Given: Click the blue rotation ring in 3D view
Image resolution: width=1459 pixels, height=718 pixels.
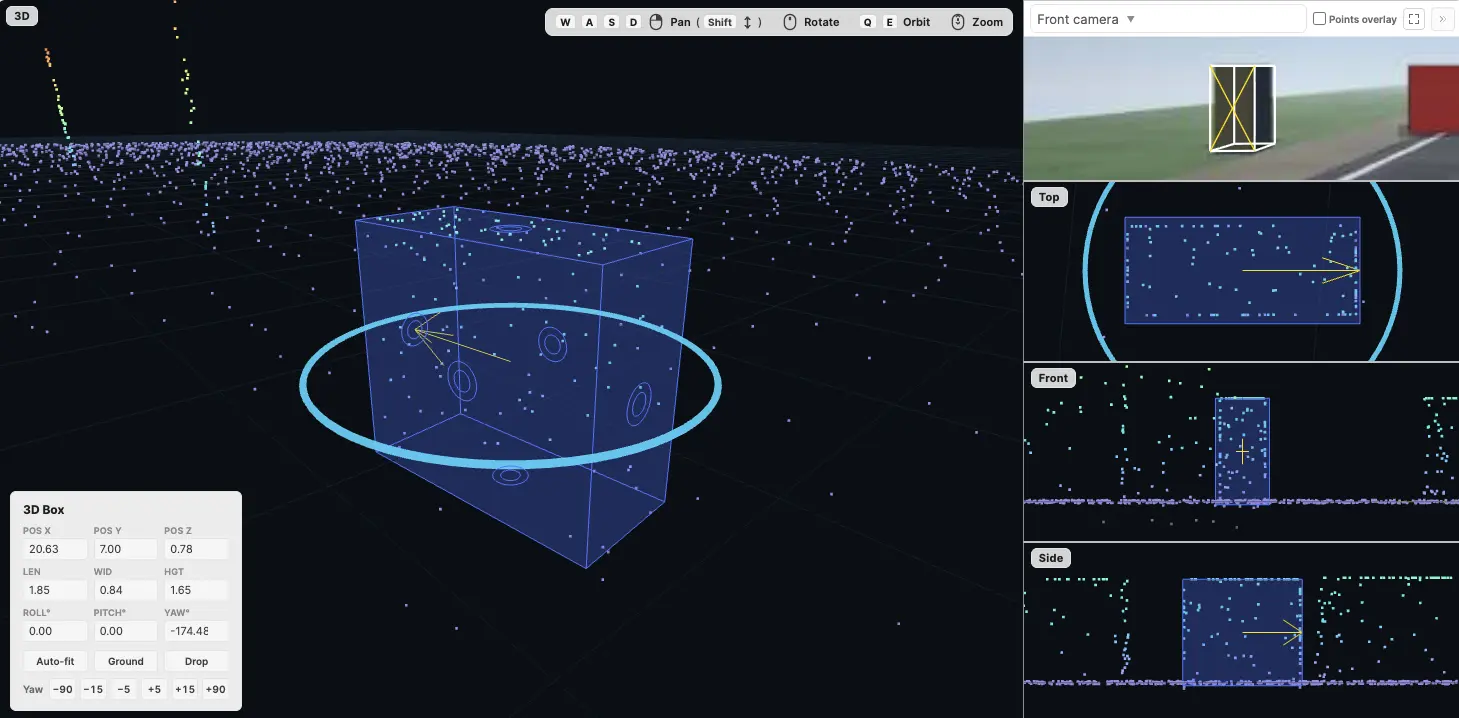Looking at the screenshot, I should 510,463.
